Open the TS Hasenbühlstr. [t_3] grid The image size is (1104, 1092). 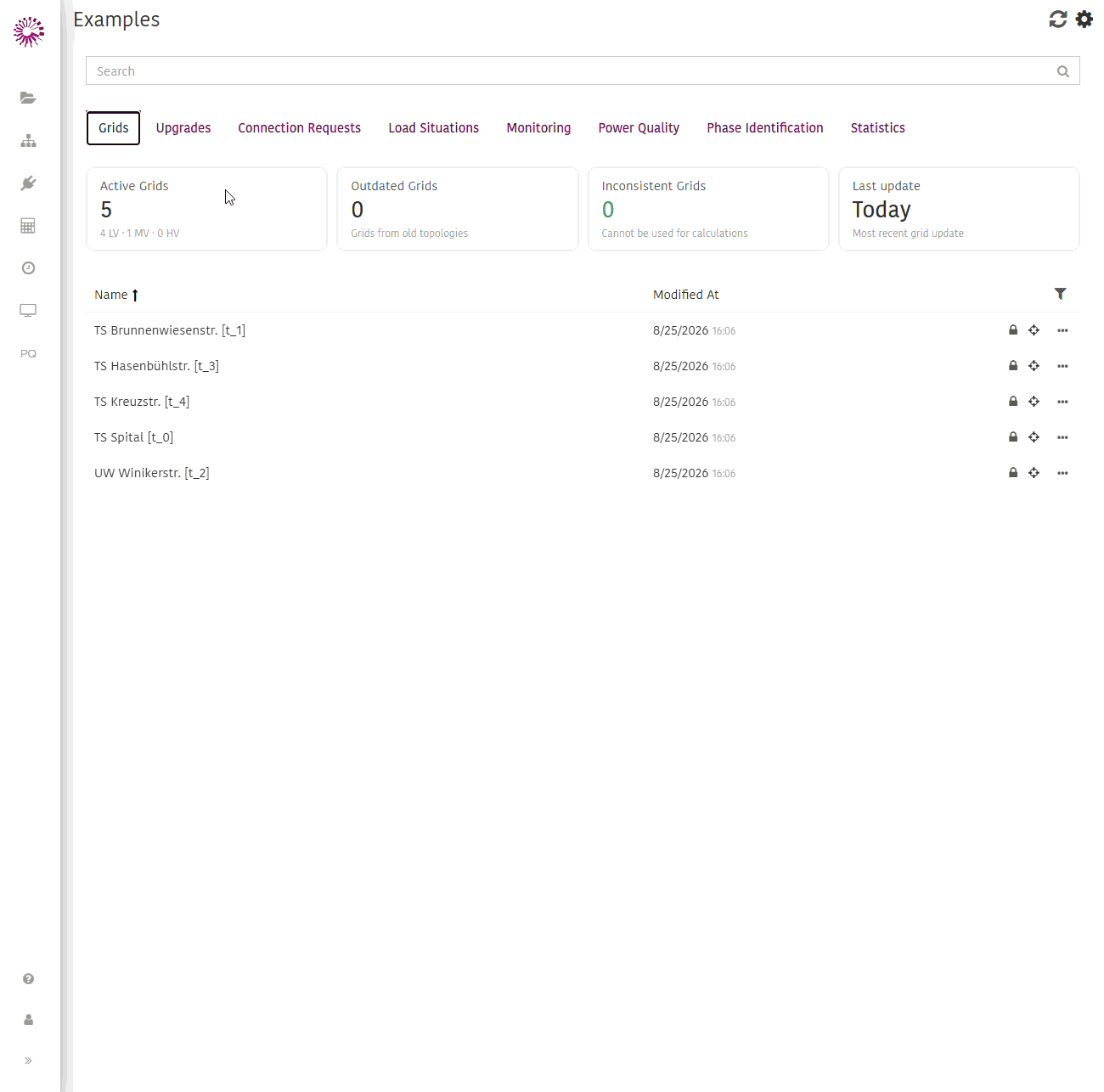tap(156, 366)
